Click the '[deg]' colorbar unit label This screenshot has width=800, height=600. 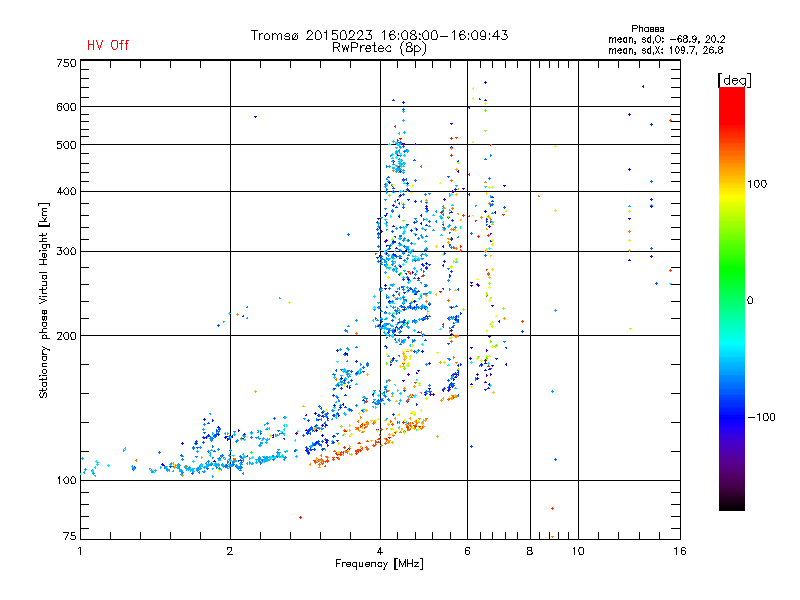[x=734, y=80]
